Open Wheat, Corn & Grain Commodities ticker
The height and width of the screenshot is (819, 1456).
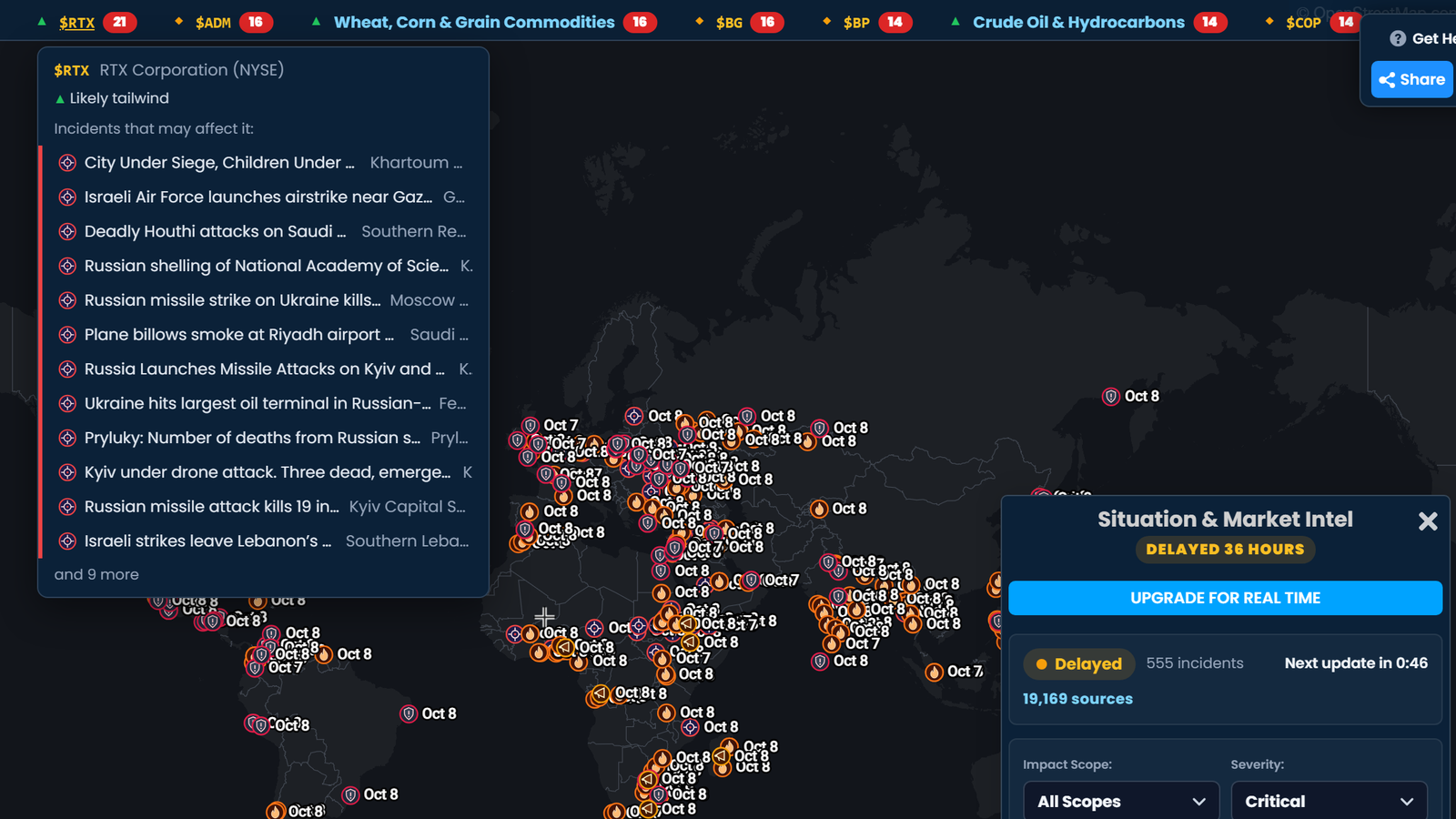pyautogui.click(x=474, y=23)
